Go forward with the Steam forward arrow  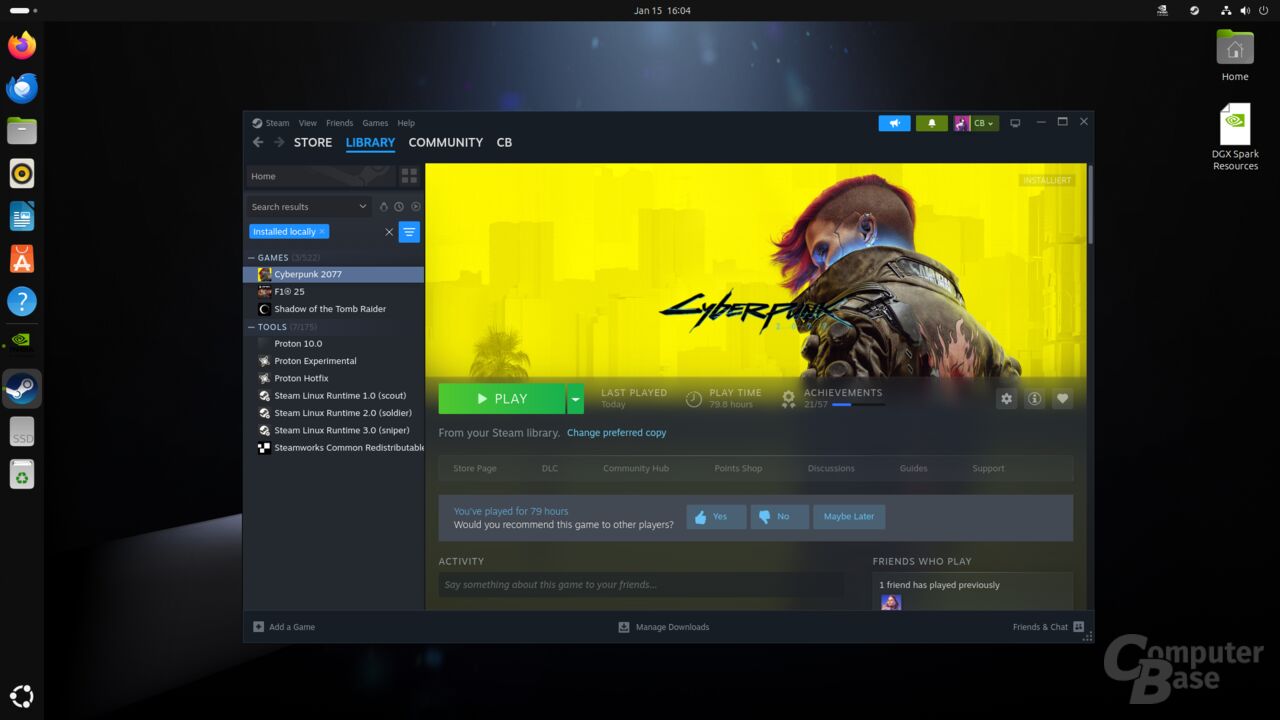279,142
